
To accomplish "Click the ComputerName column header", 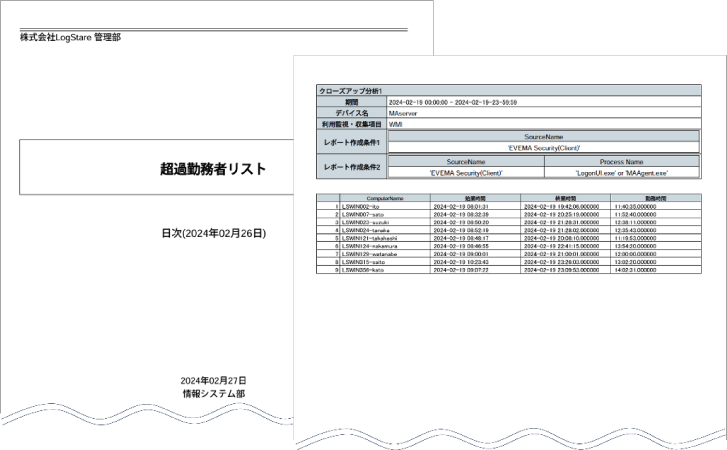I will [385, 199].
